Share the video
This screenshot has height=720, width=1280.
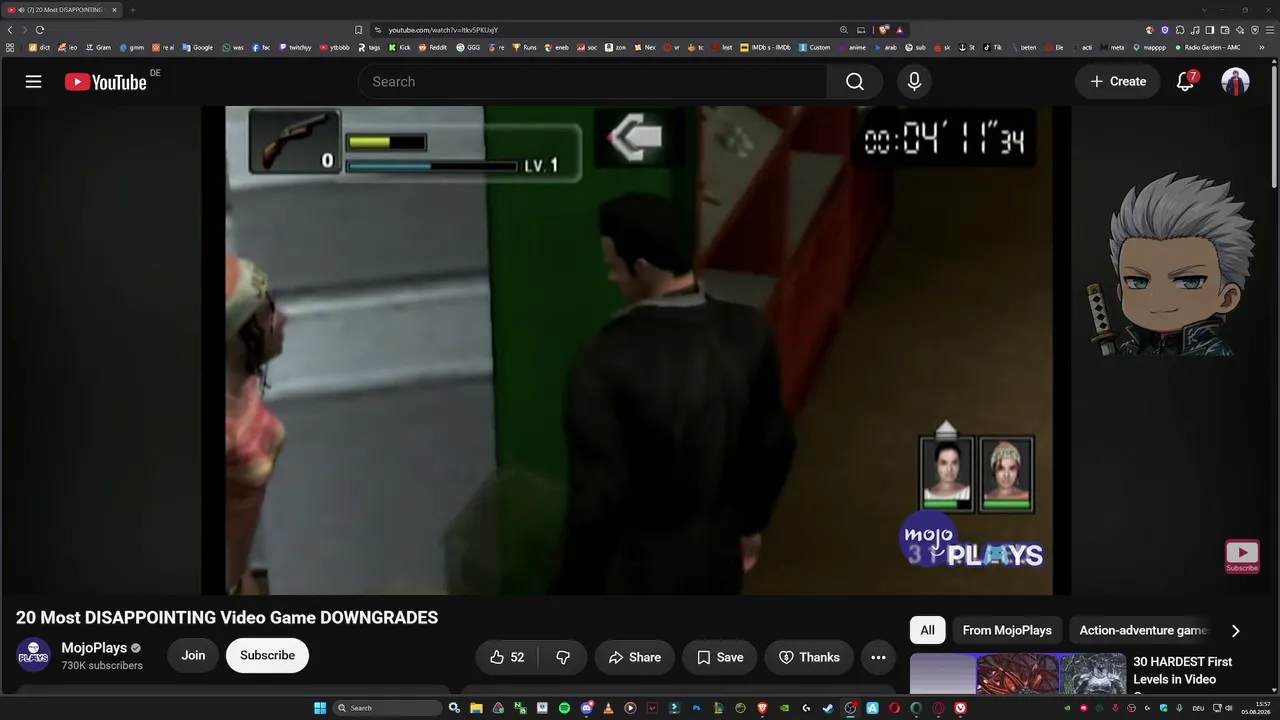tap(635, 657)
